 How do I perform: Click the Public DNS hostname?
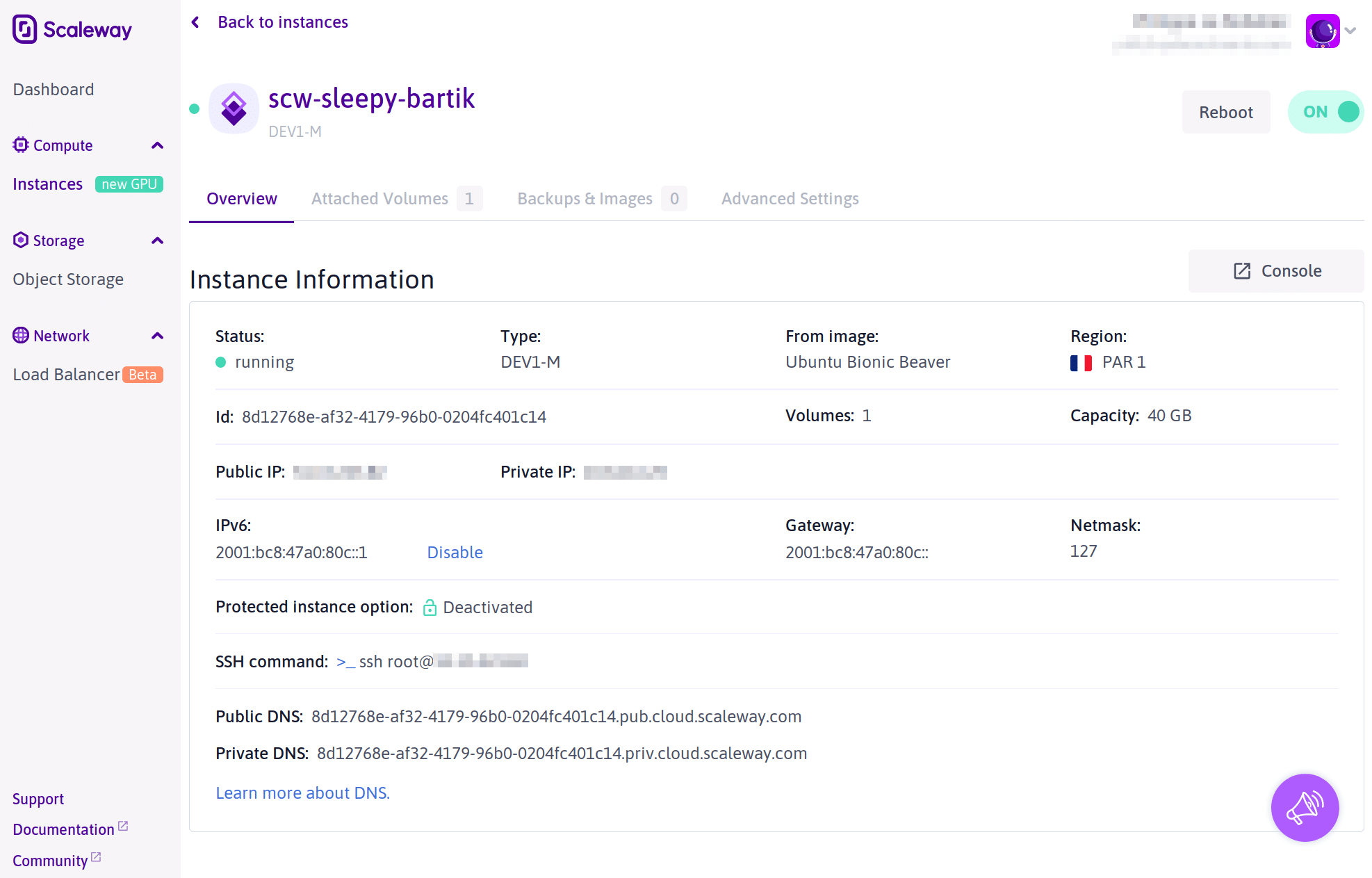coord(556,717)
